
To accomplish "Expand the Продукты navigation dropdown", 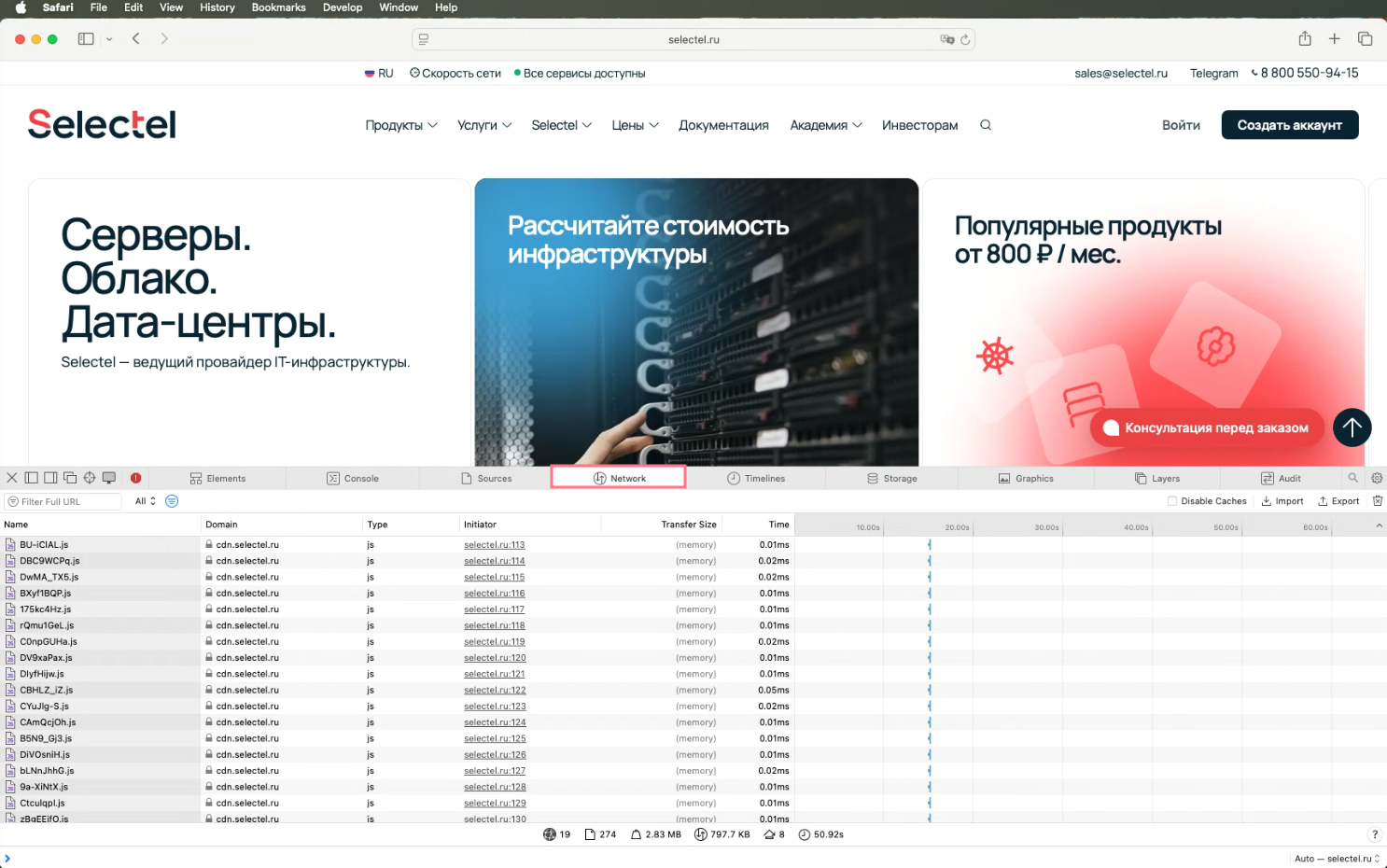I will [400, 125].
